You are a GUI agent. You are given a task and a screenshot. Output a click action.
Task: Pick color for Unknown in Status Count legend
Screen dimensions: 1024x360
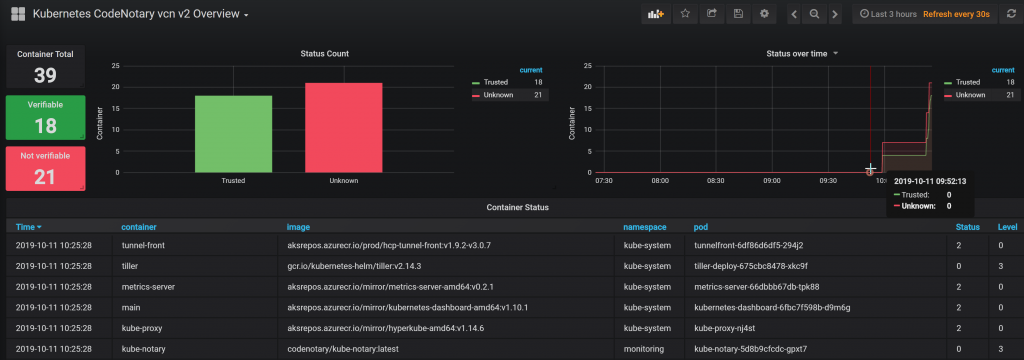pos(475,95)
